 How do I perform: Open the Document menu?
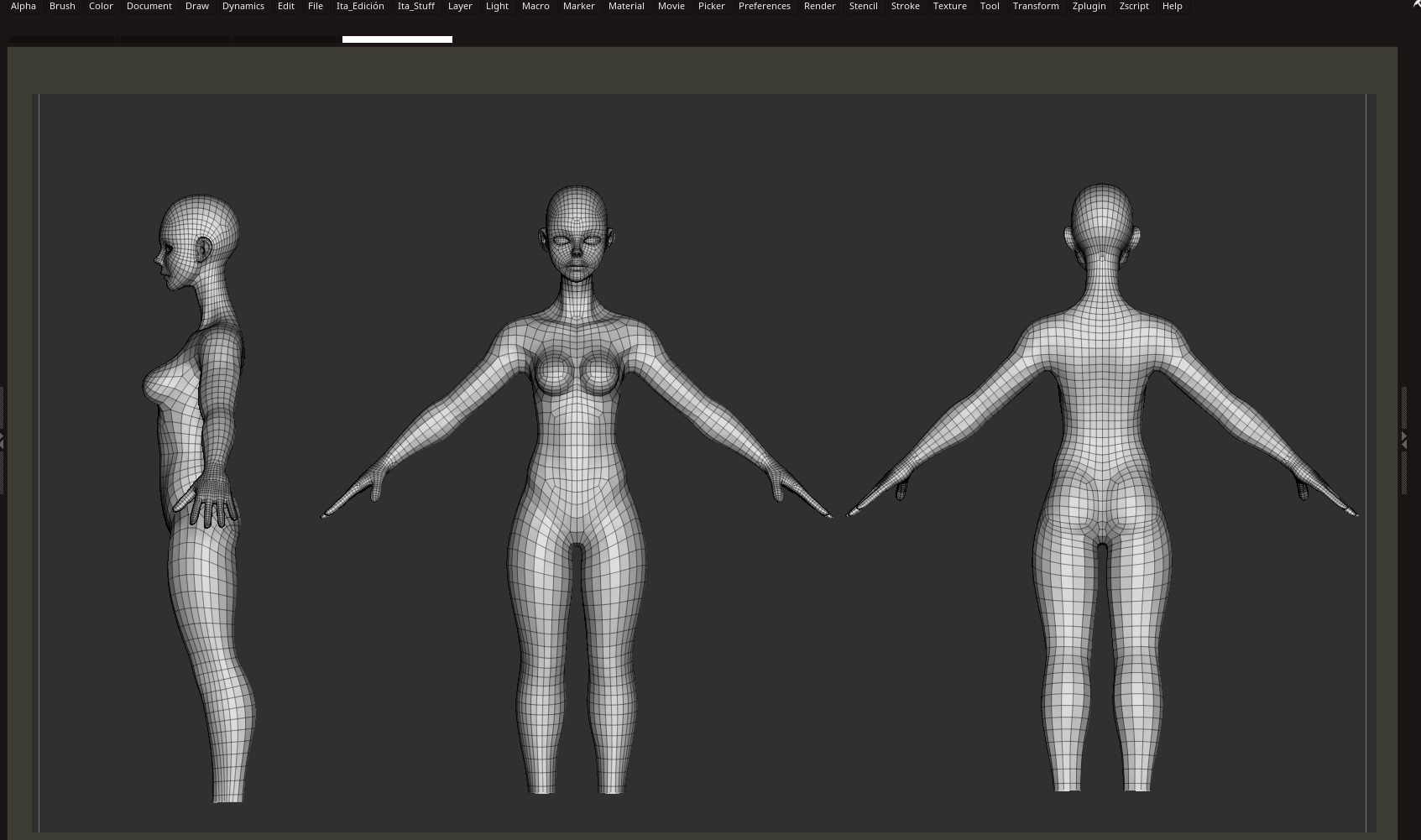[149, 6]
